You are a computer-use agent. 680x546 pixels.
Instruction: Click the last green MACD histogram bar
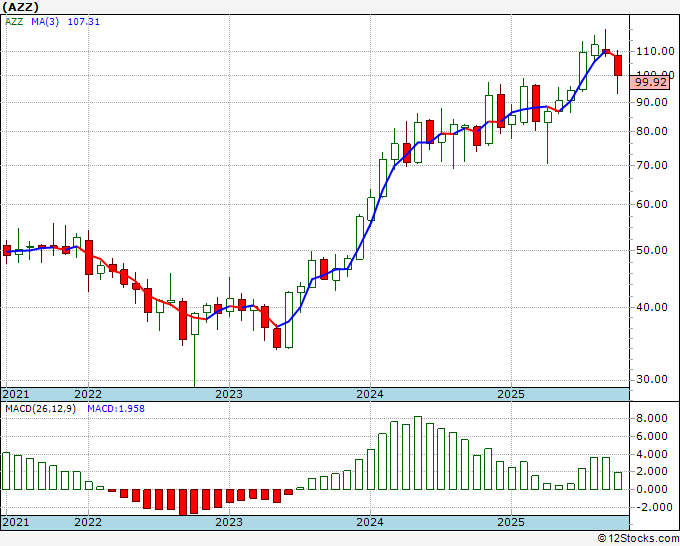pyautogui.click(x=618, y=481)
